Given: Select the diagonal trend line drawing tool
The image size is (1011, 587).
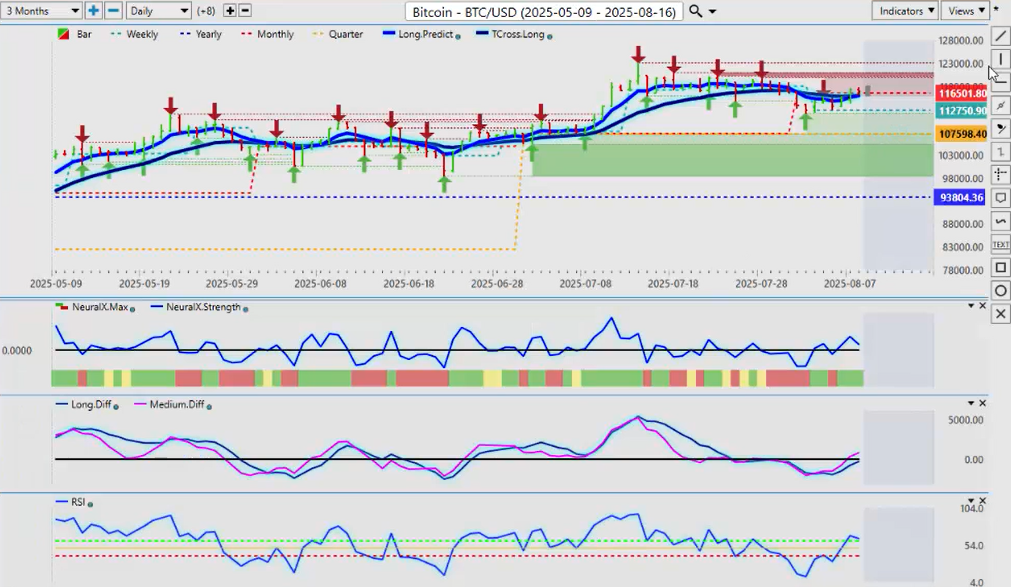Looking at the screenshot, I should point(1001,36).
